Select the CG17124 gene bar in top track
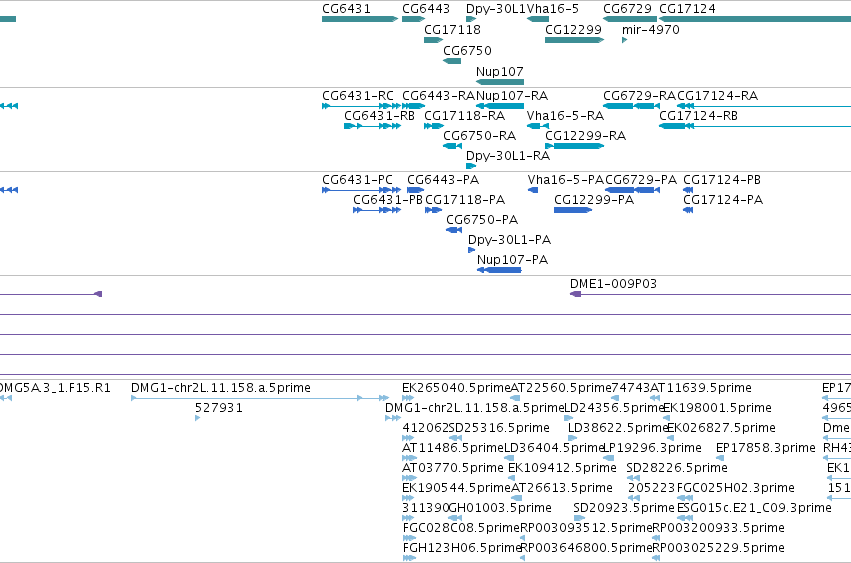The image size is (851, 563). [x=755, y=19]
